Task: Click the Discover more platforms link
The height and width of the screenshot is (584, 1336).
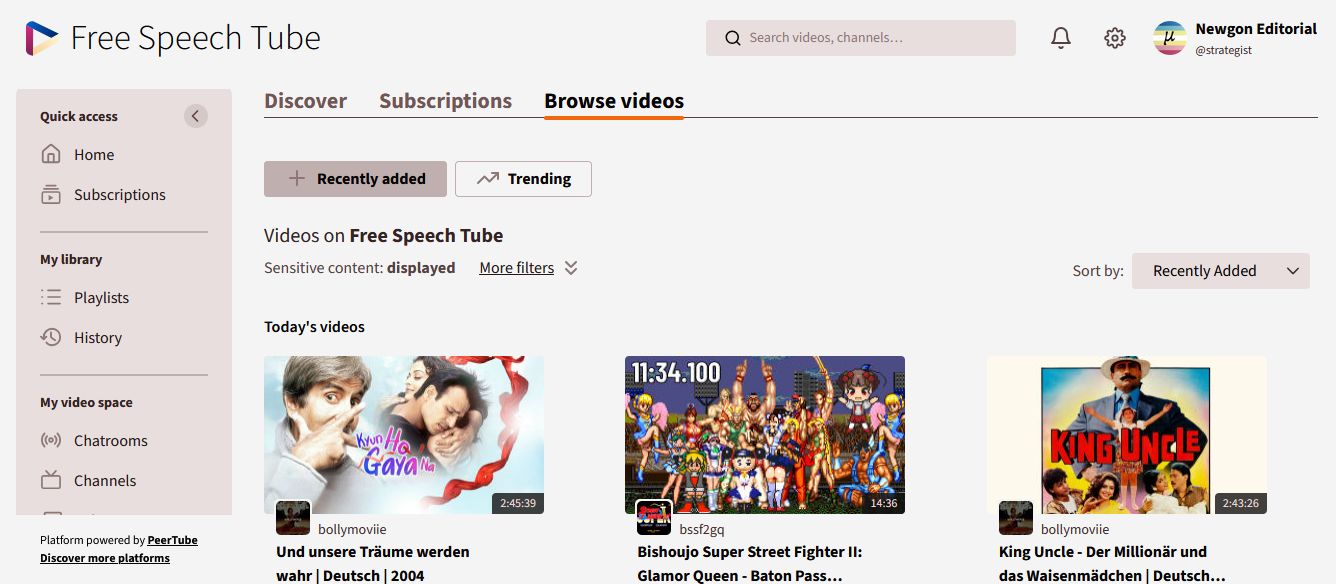Action: tap(105, 558)
